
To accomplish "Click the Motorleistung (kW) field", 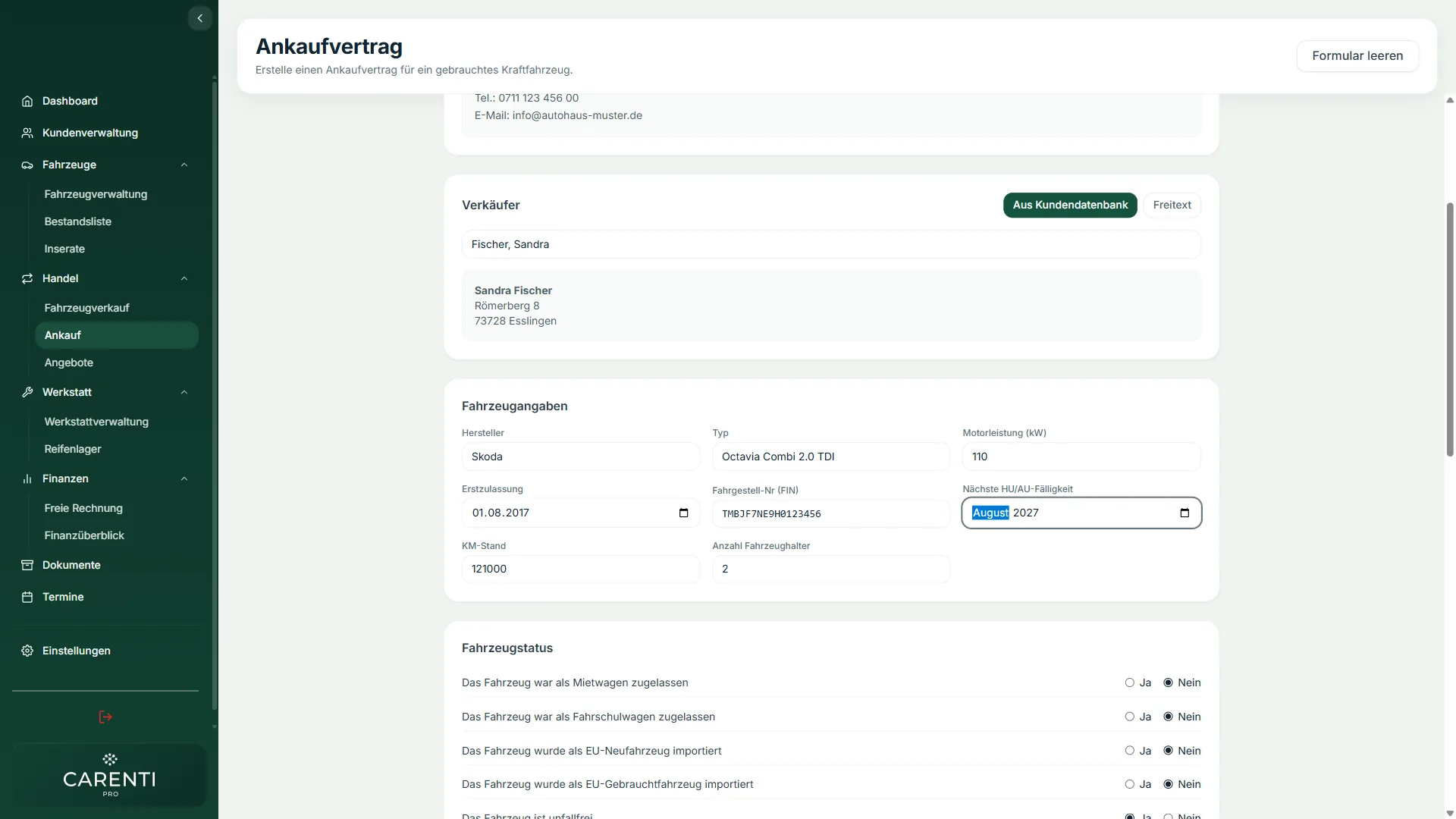I will [1081, 457].
